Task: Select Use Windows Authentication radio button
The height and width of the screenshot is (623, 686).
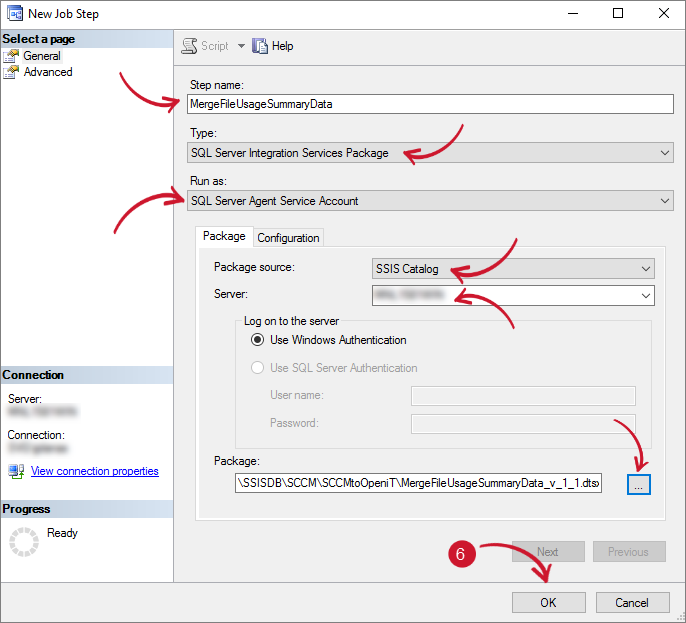Action: 258,340
